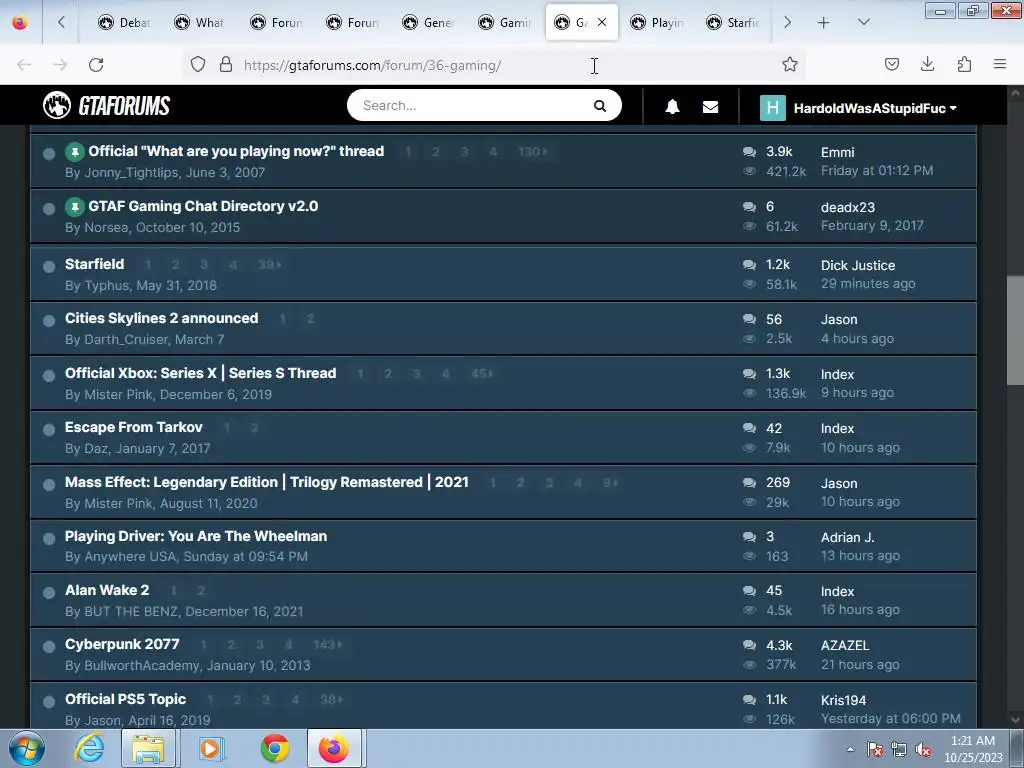Open Windows Explorer from the taskbar
Screen dimensions: 1024x768
148,748
